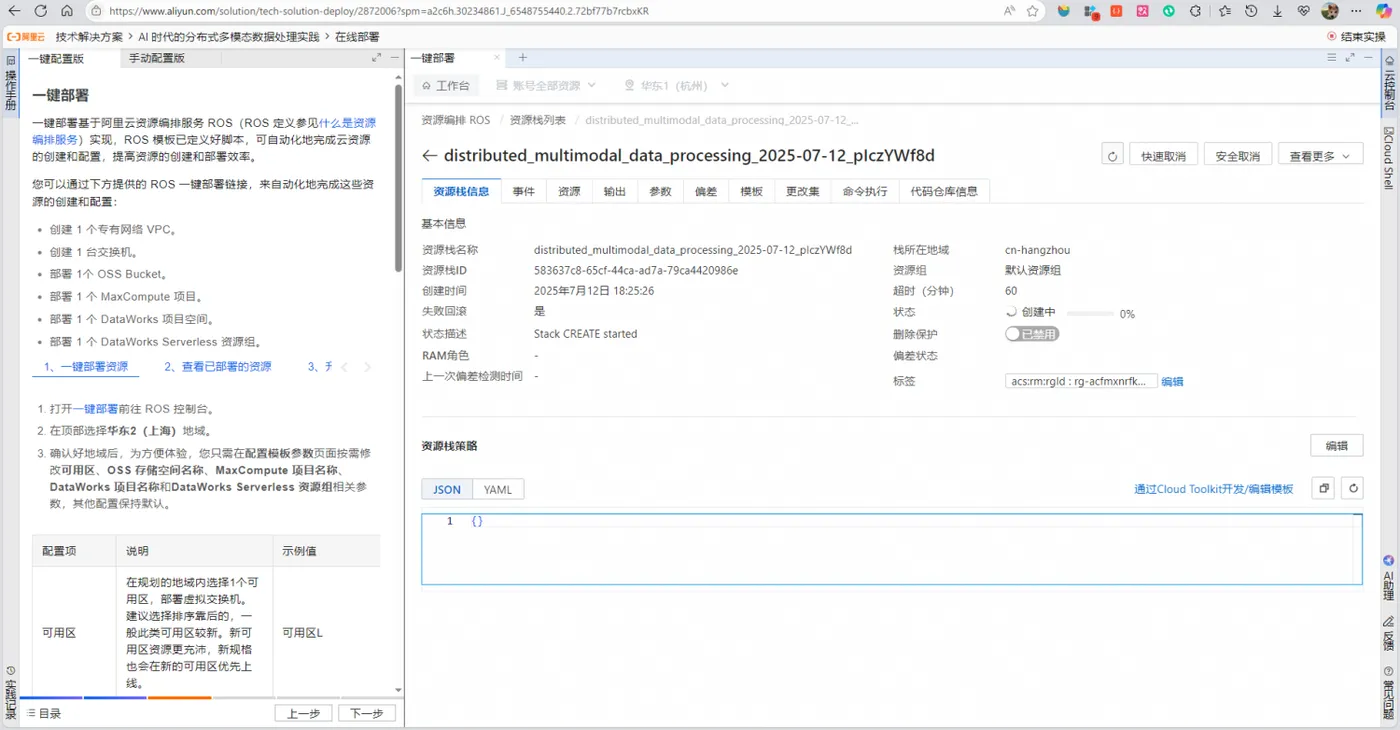Screen dimensions: 1400x730
Task: Add a new console tab with the plus icon
Action: [522, 58]
